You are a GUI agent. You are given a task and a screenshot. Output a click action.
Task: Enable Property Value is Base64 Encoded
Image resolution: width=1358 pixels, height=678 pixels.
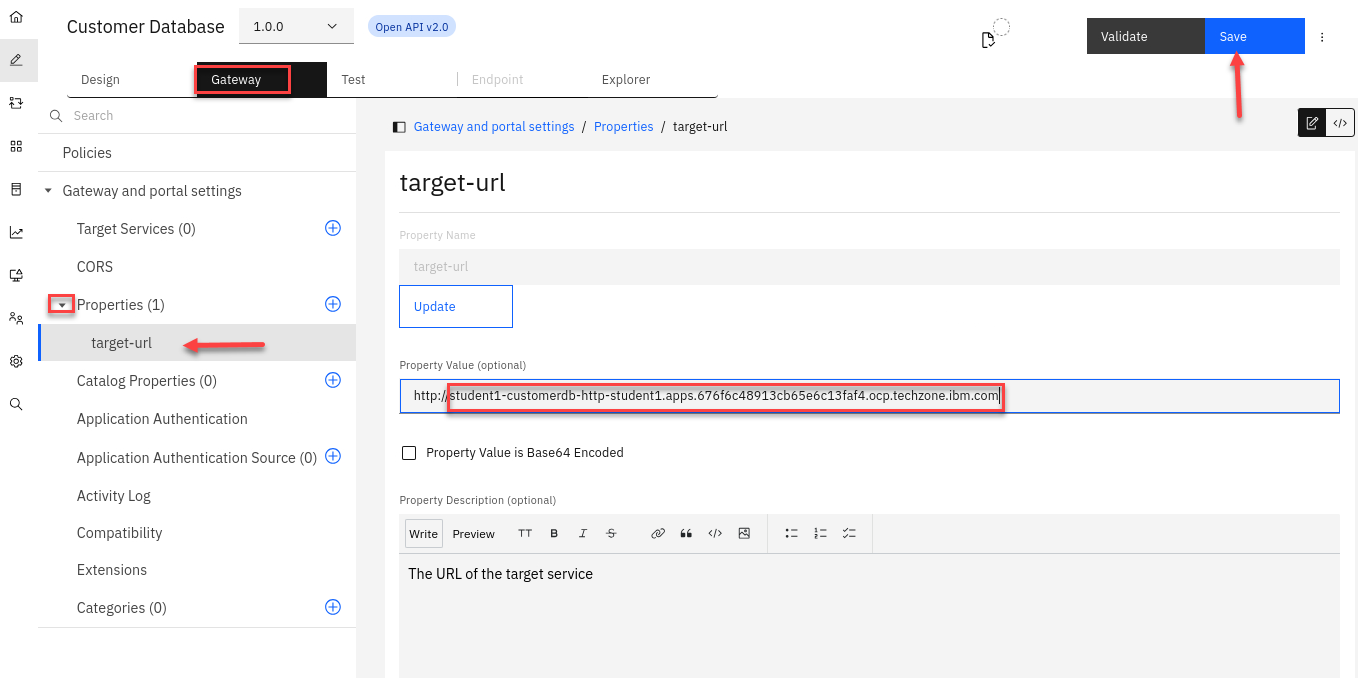409,453
